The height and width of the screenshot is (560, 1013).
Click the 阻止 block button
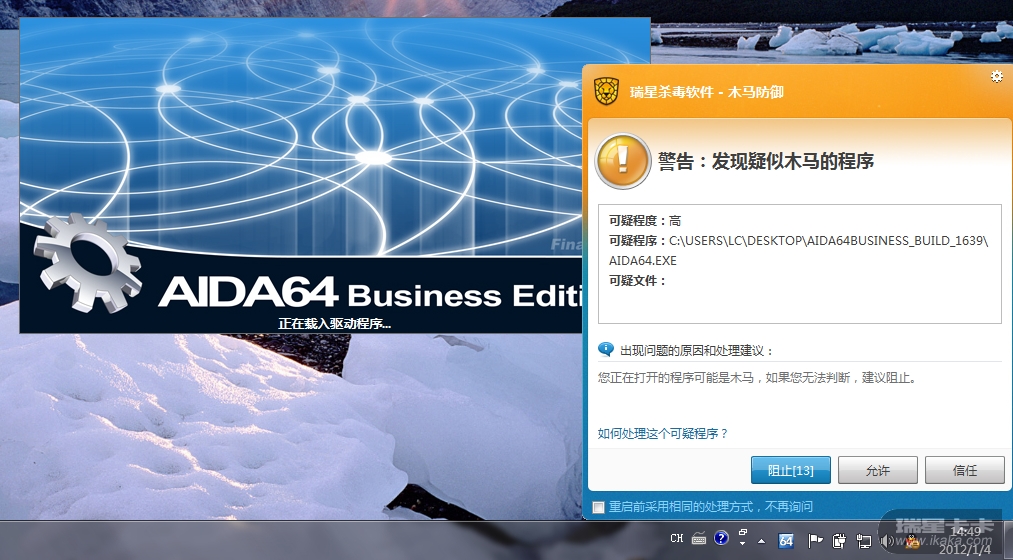tap(790, 470)
